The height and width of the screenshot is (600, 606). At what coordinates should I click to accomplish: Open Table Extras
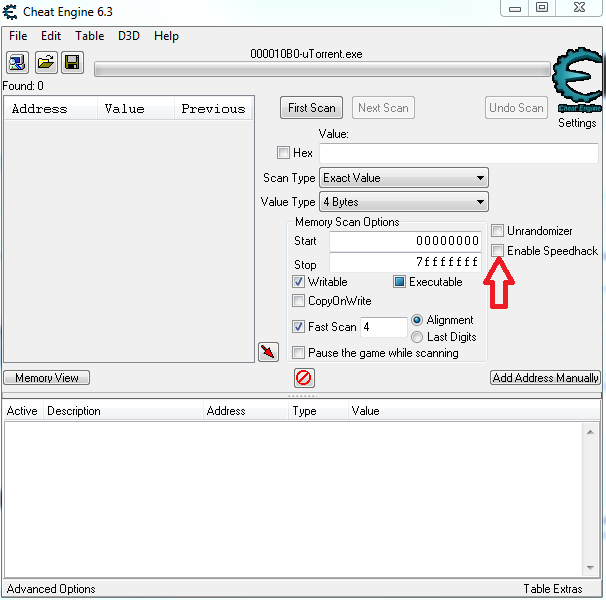tap(553, 589)
